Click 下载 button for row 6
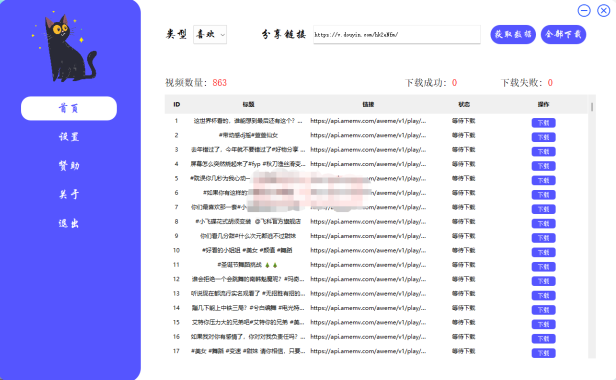Viewport: 616px width, 380px height. click(543, 195)
